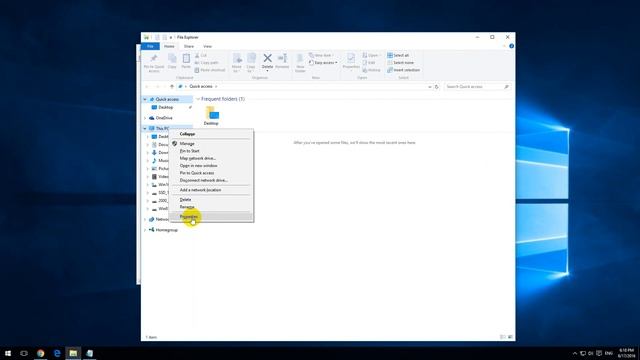Open the File ribbon tab
This screenshot has width=640, height=360.
pyautogui.click(x=150, y=47)
